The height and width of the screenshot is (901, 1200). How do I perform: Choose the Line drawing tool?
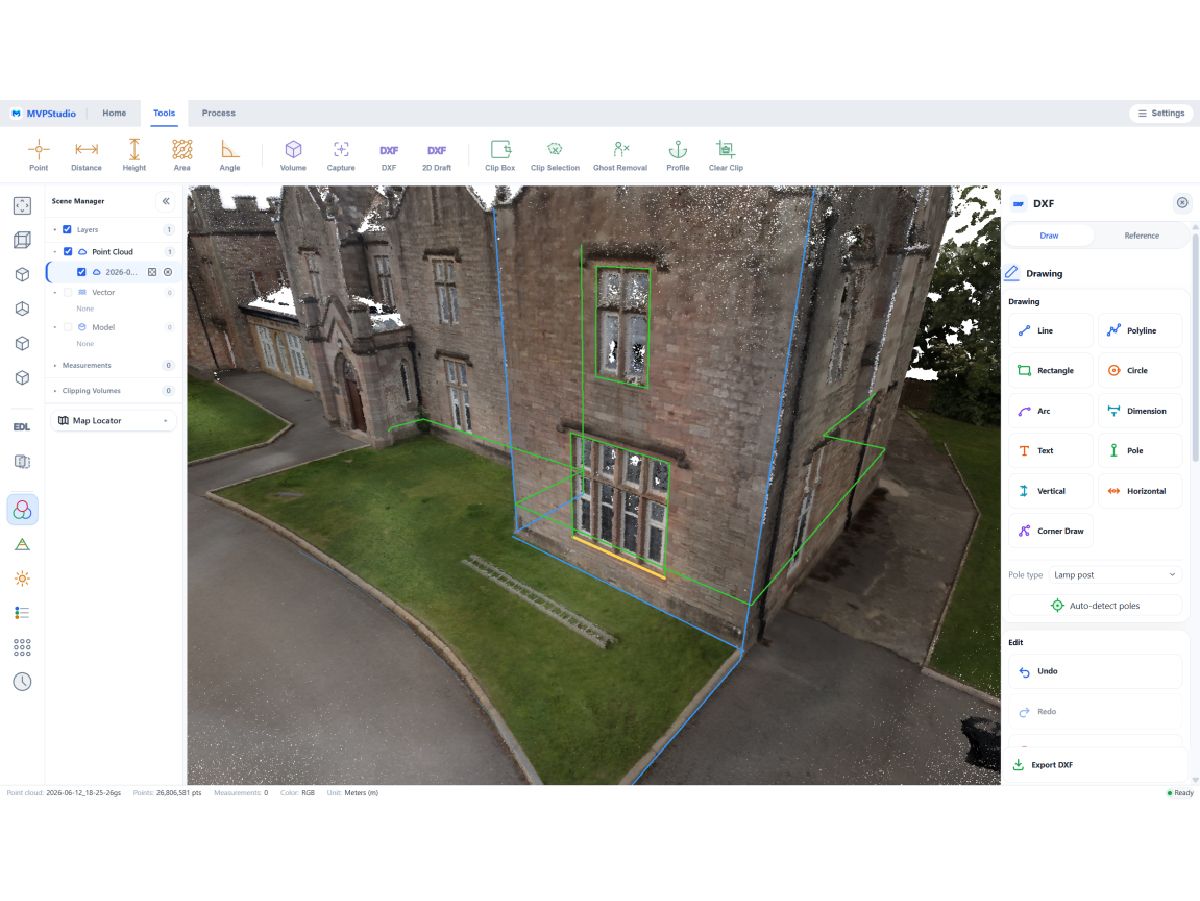point(1050,331)
